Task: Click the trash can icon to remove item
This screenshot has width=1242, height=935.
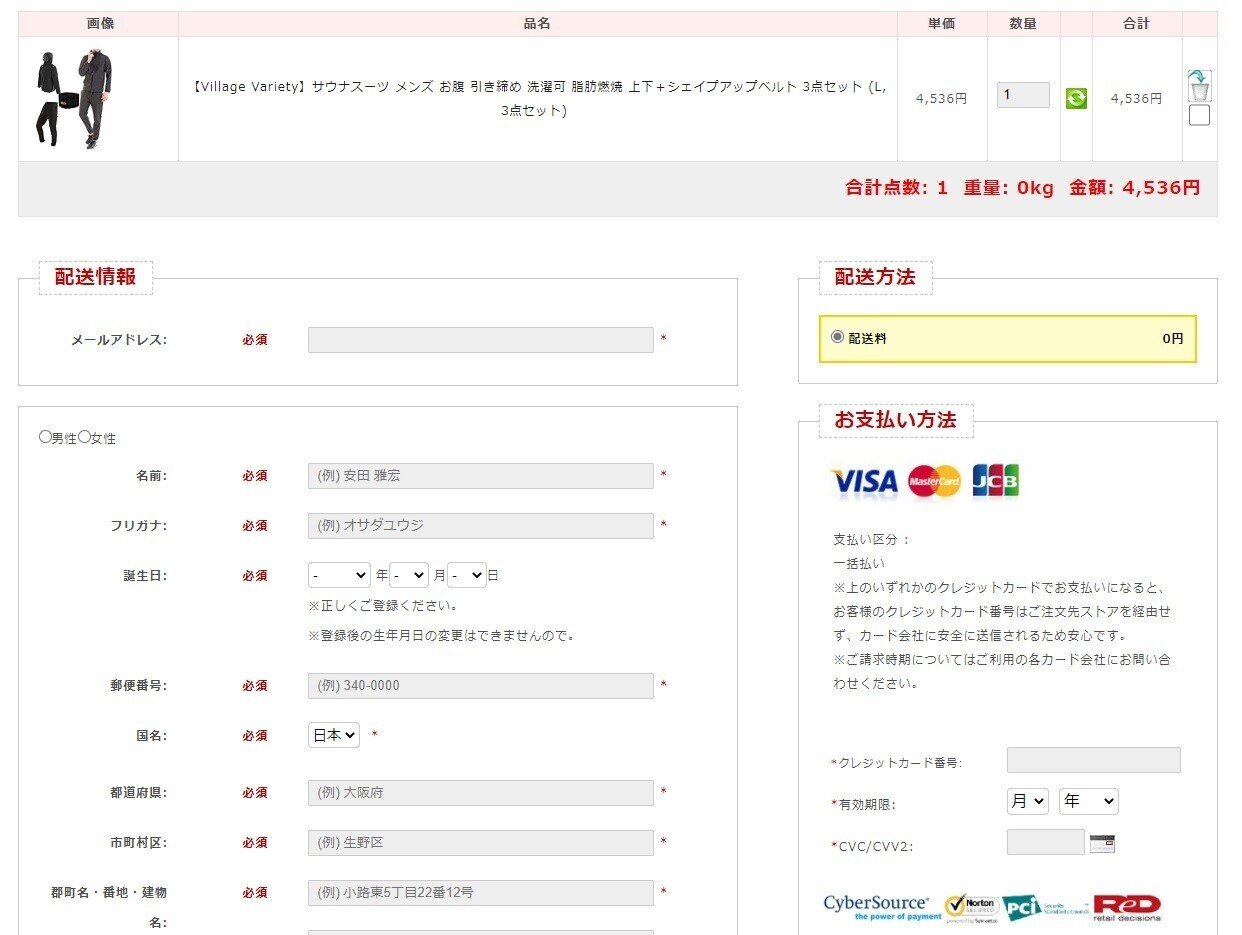Action: coord(1198,88)
